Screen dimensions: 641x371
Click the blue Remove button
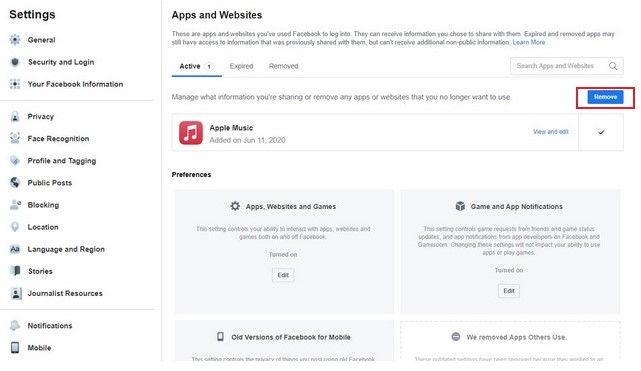click(605, 97)
